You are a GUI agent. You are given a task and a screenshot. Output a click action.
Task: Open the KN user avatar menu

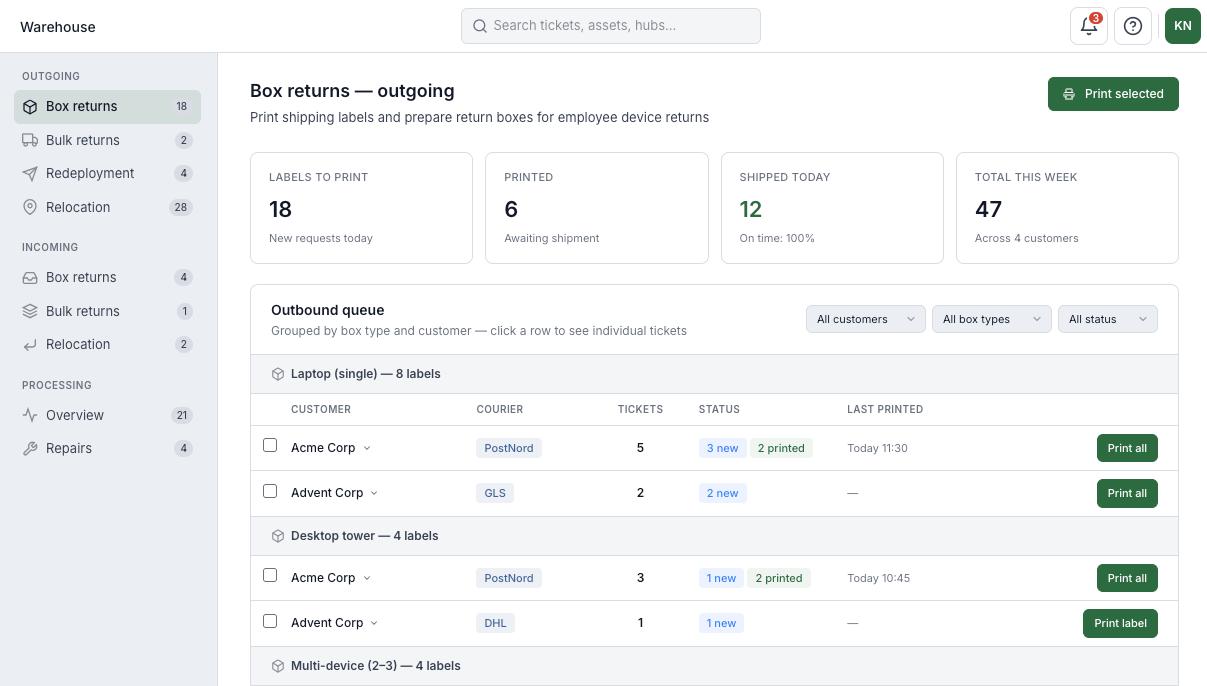[x=1182, y=26]
